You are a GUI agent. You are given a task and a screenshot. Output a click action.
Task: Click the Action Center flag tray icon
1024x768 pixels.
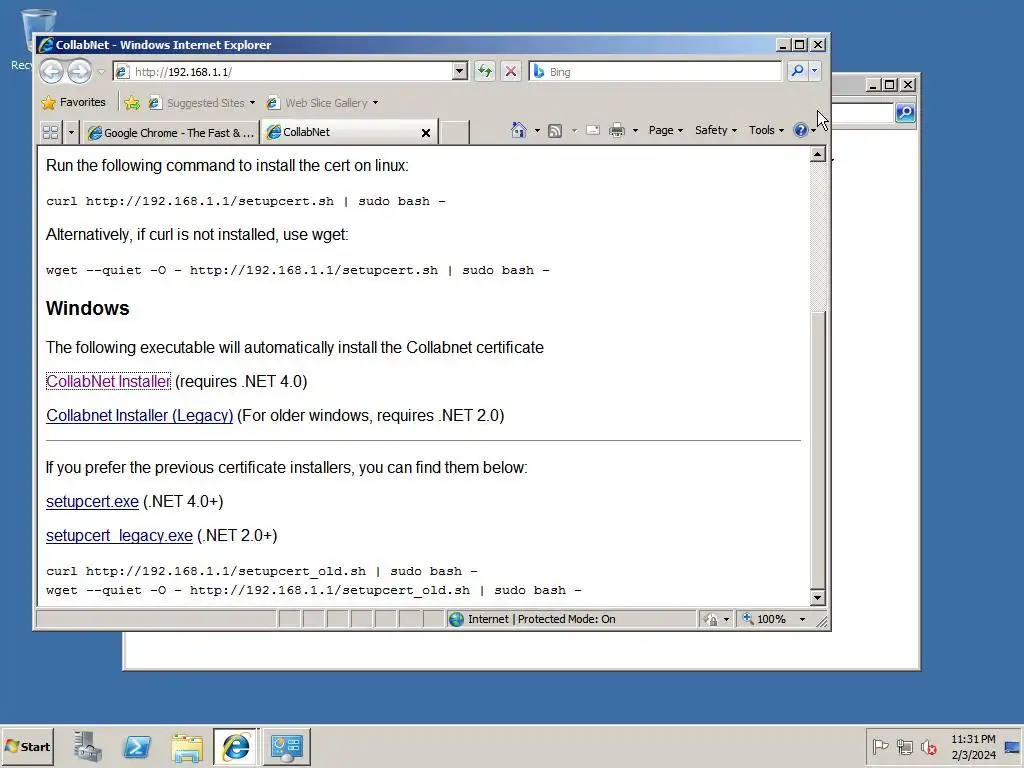880,746
